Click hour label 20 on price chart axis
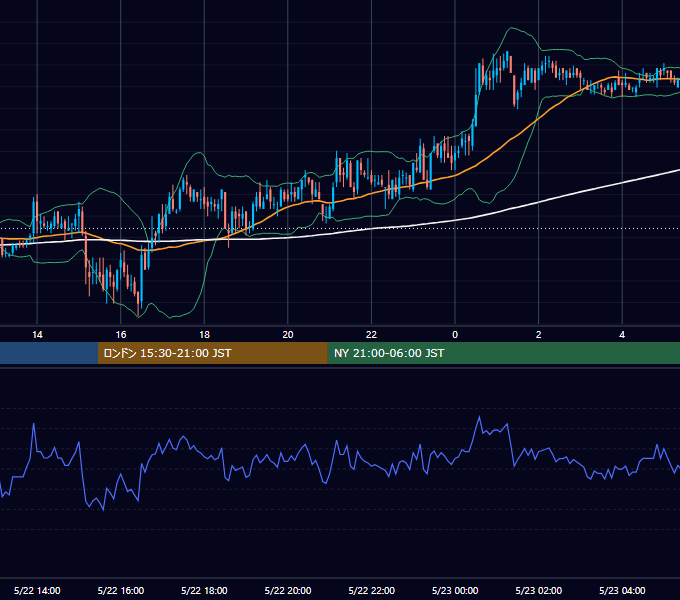This screenshot has width=680, height=600. (x=288, y=335)
